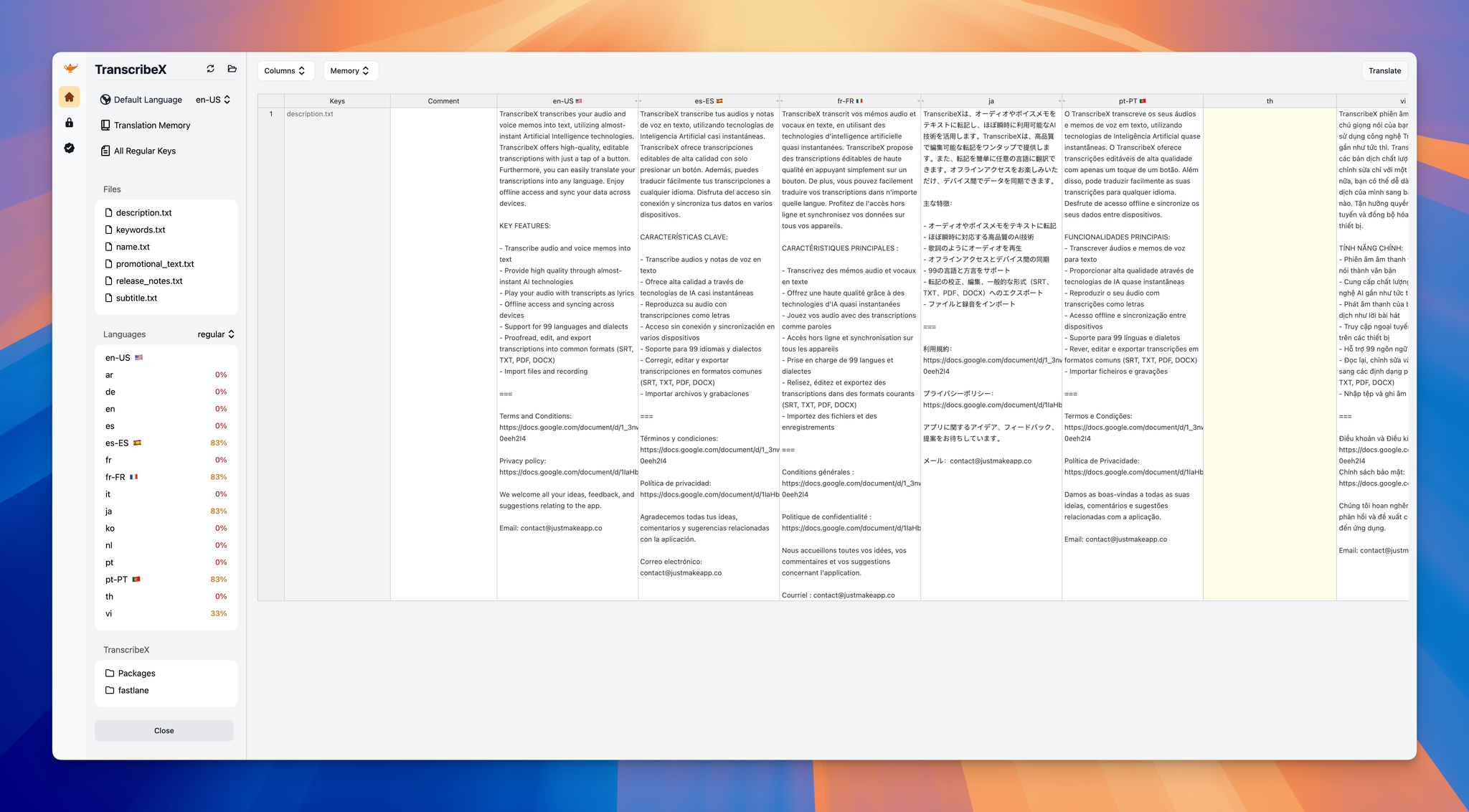Open the Home section in the sidebar
The width and height of the screenshot is (1469, 812).
70,97
